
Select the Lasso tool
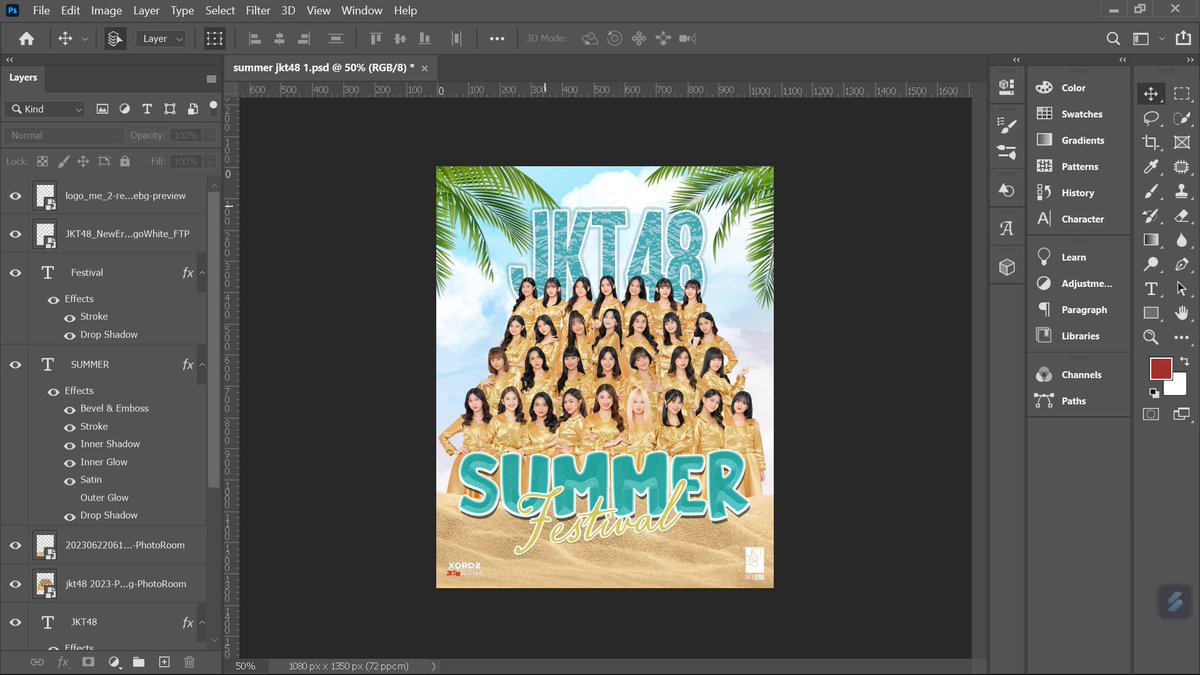(x=1151, y=117)
